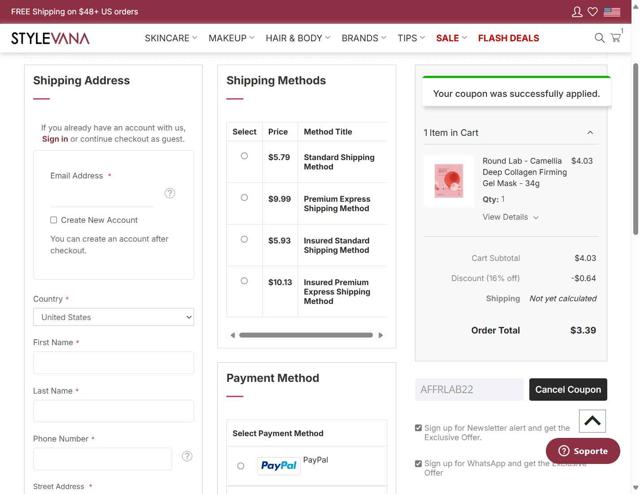Click the 'Not yet calculated' shipping text
The image size is (640, 494).
click(x=563, y=298)
